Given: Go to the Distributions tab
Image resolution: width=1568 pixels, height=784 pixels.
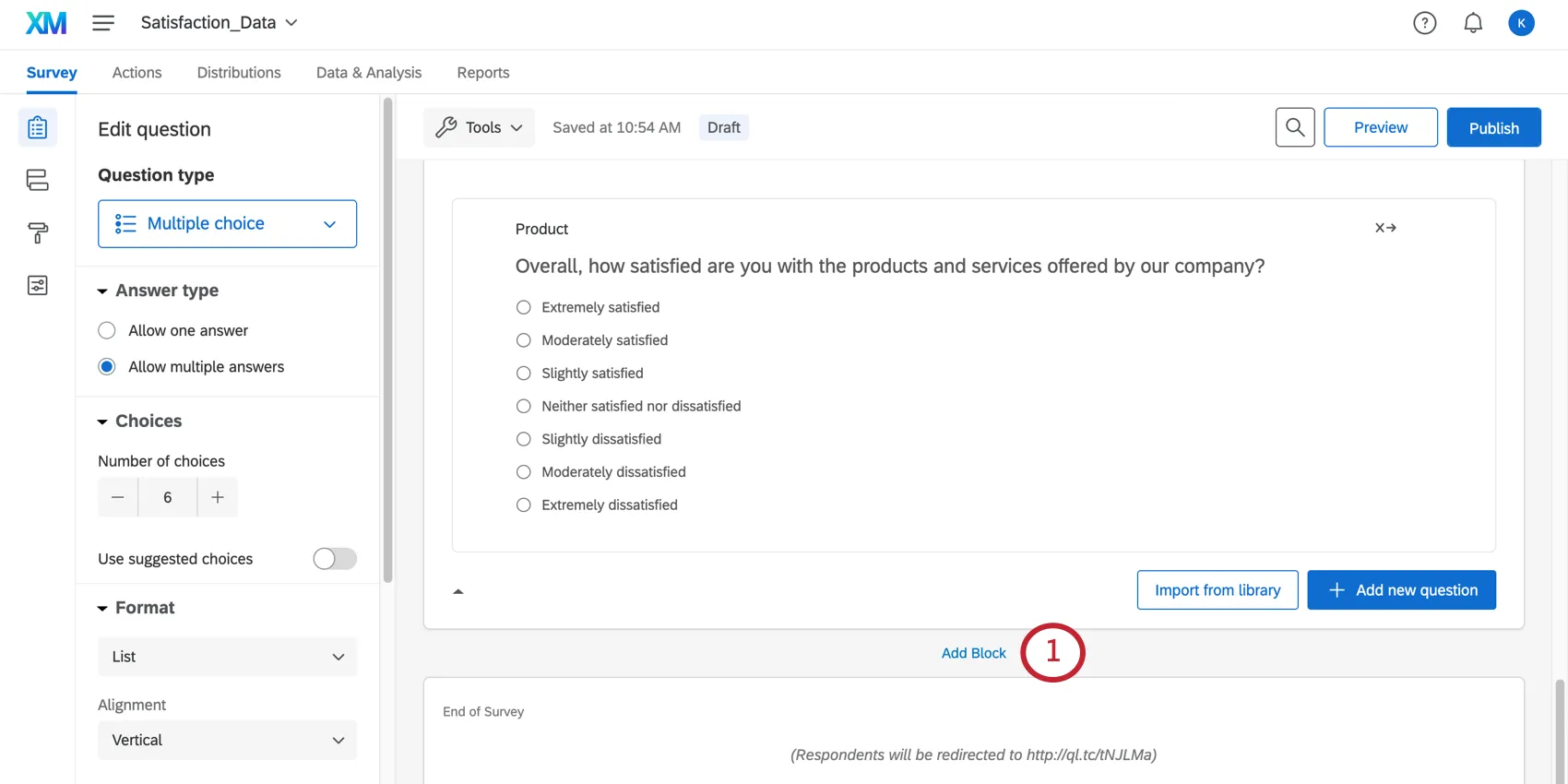Looking at the screenshot, I should (x=239, y=73).
